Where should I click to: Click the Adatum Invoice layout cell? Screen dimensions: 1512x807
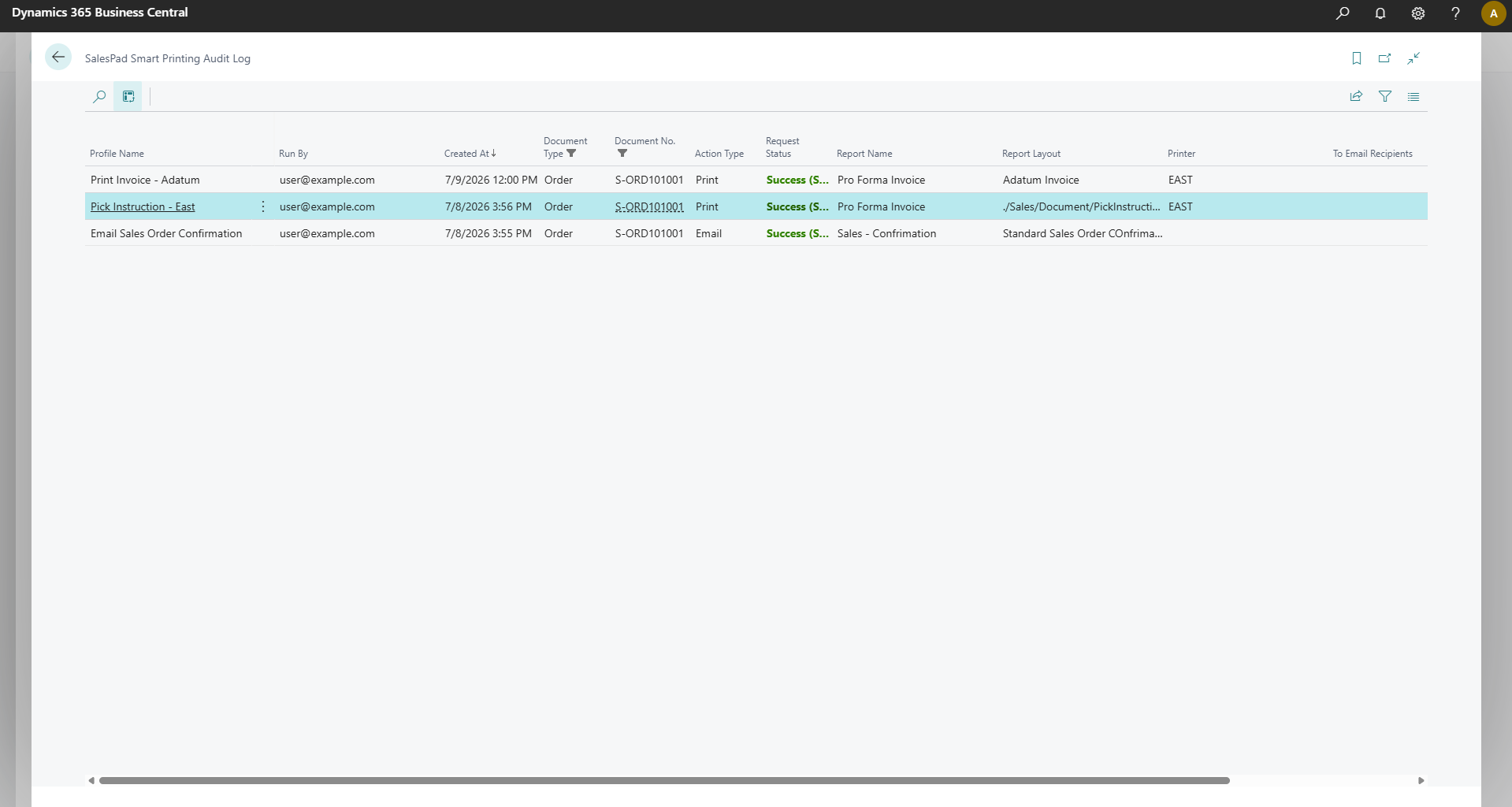1041,180
